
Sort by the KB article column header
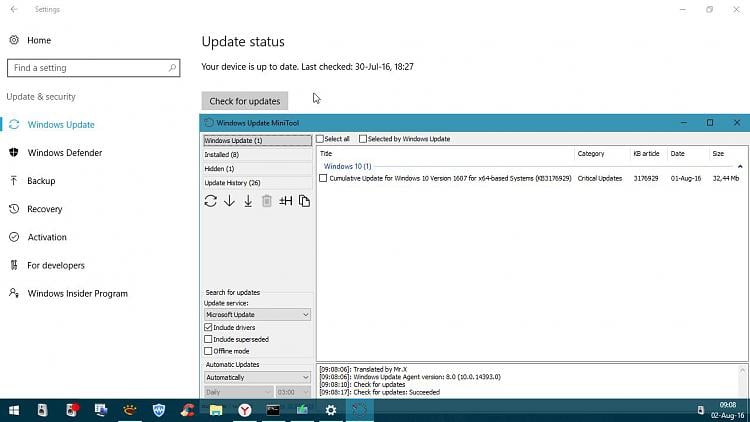(649, 154)
